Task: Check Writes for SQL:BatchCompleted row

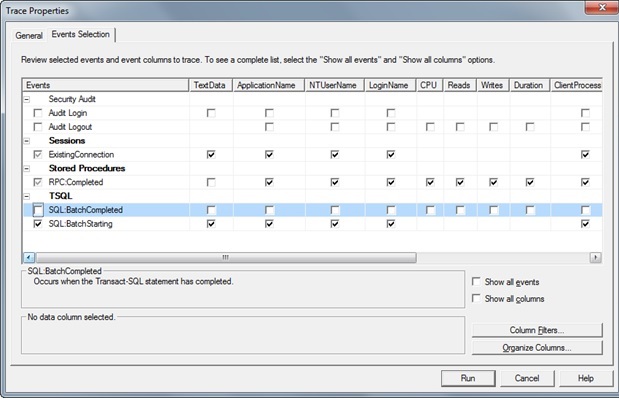Action: 493,210
